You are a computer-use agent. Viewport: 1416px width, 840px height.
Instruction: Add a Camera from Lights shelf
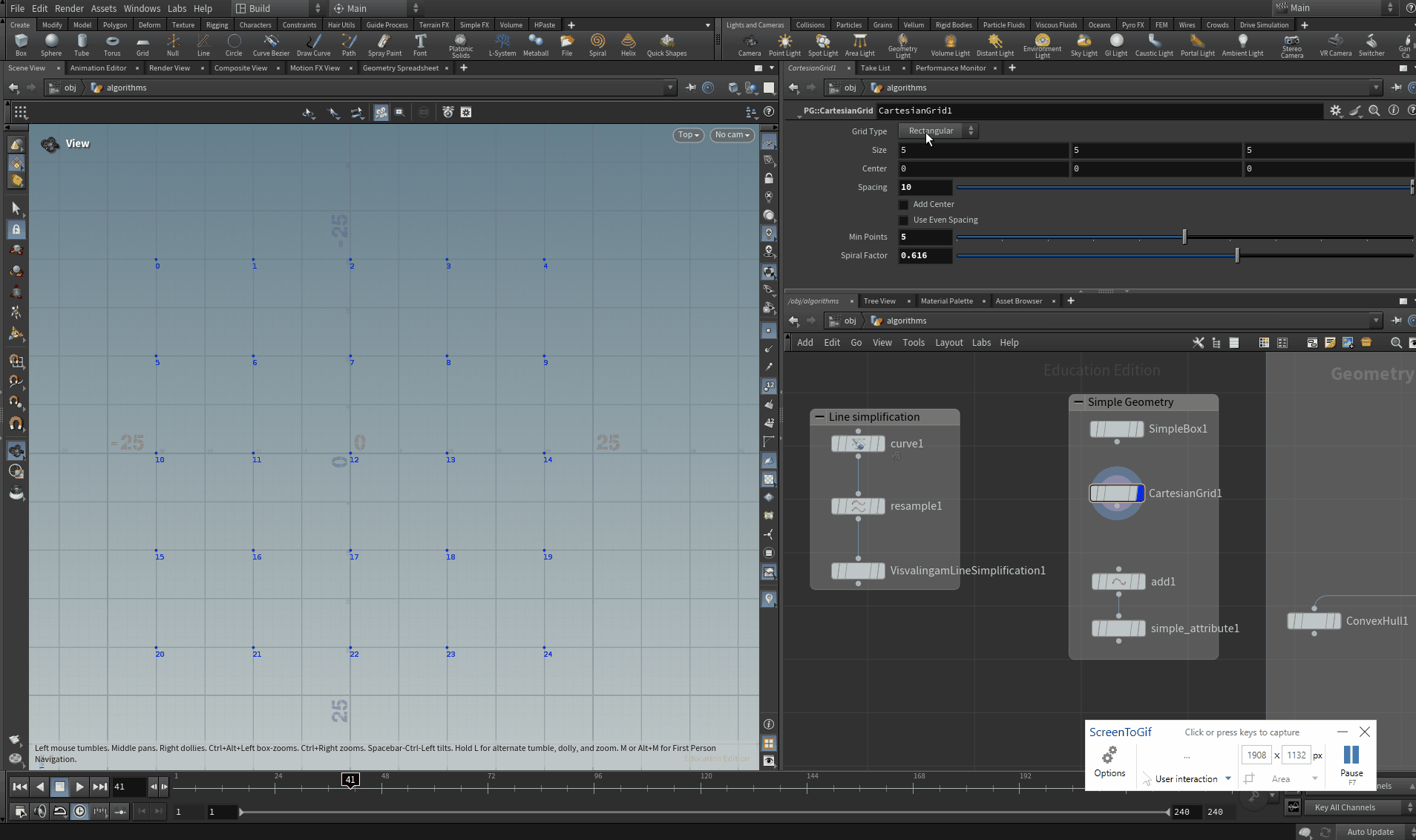coord(750,45)
